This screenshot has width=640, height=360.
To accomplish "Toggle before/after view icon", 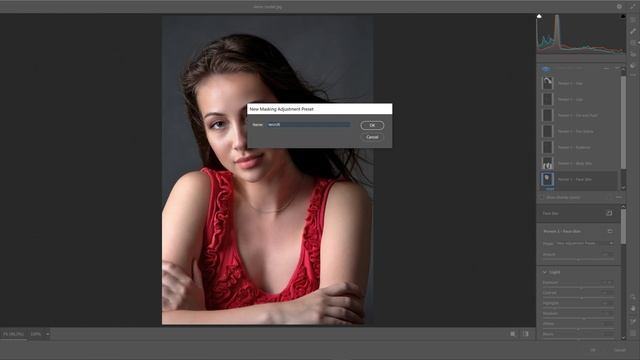I will 525,334.
